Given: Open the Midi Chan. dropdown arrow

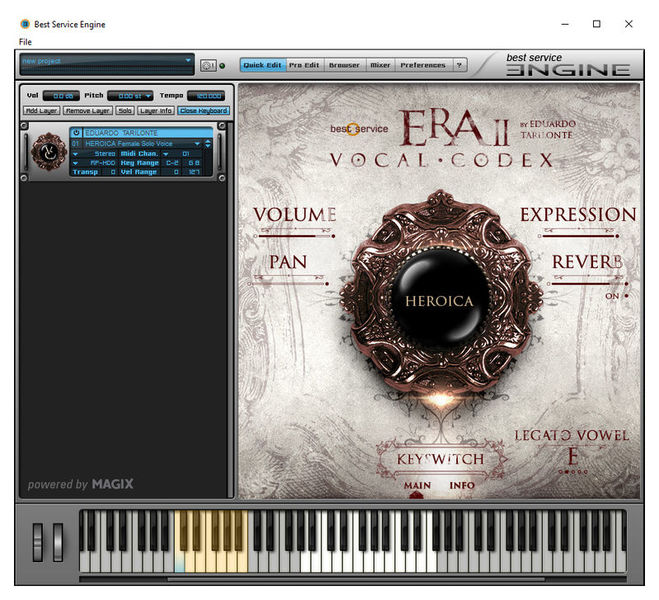Looking at the screenshot, I should [166, 154].
